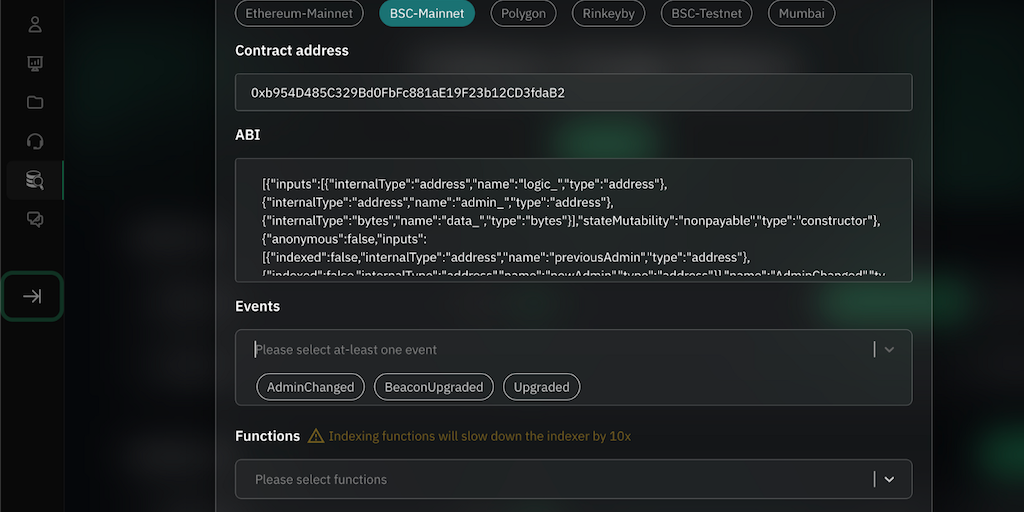1024x512 pixels.
Task: Select the Polygon network option
Action: (524, 13)
